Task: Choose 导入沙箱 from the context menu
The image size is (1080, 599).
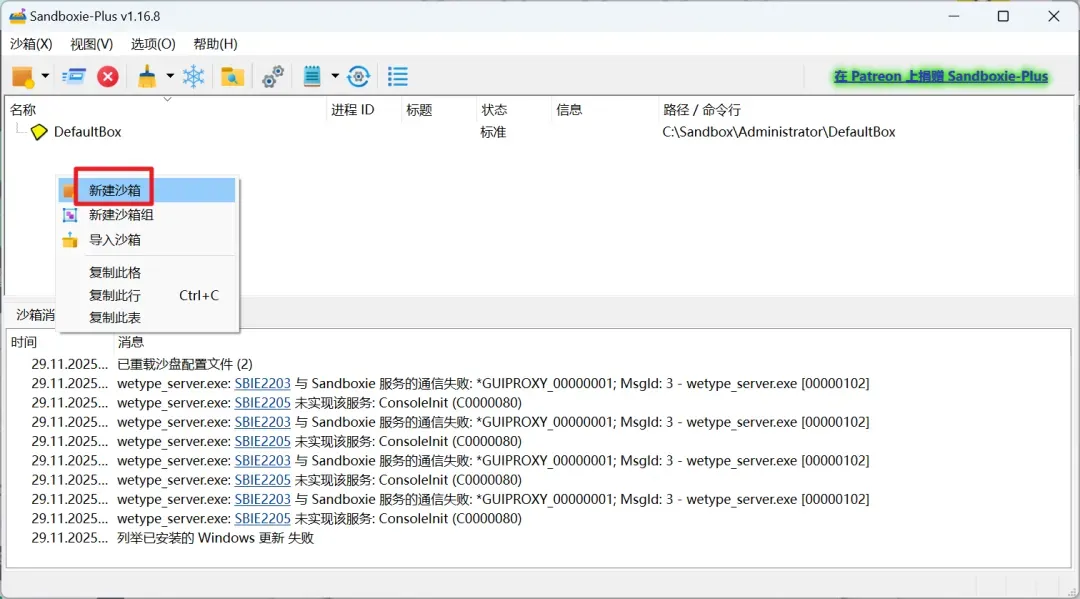Action: click(x=147, y=240)
